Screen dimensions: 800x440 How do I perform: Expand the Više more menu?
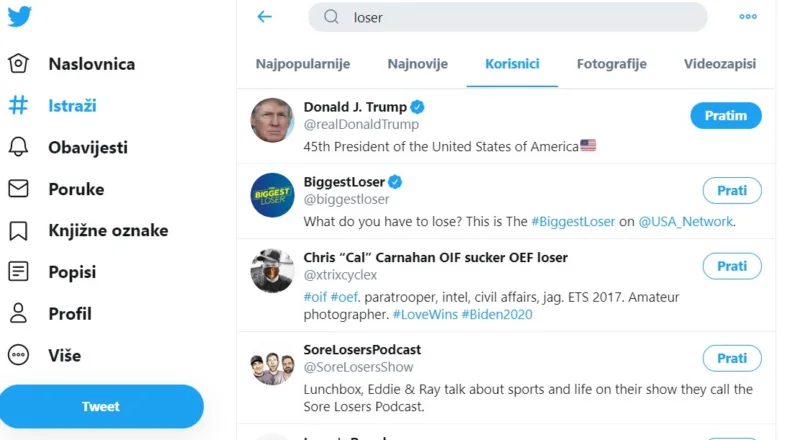pos(18,355)
